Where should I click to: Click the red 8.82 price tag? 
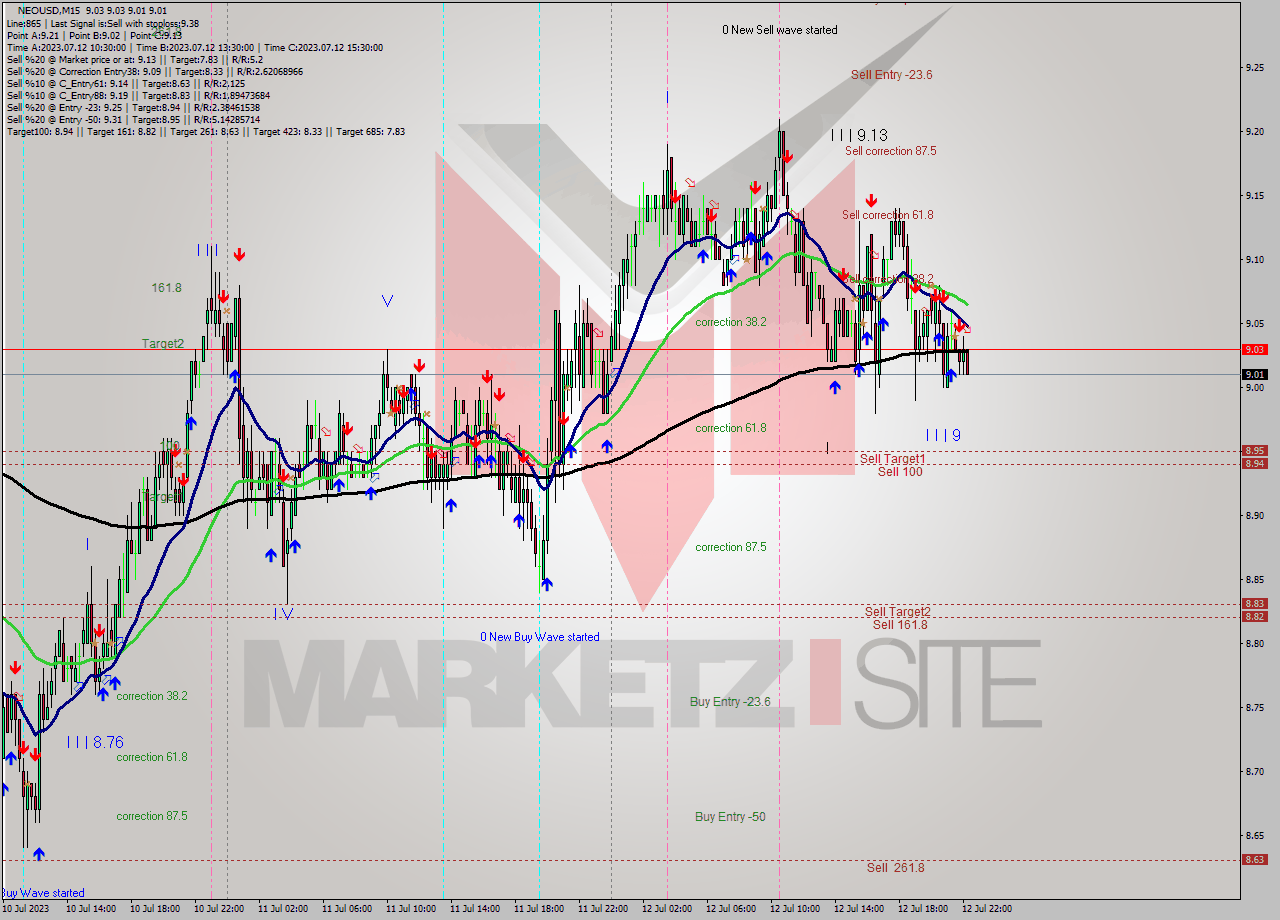tap(1255, 616)
